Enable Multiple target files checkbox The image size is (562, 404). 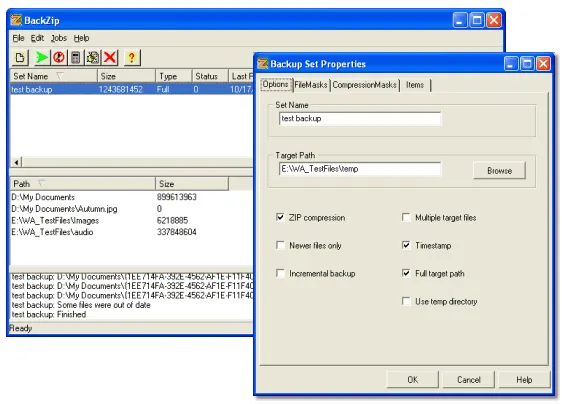click(406, 217)
